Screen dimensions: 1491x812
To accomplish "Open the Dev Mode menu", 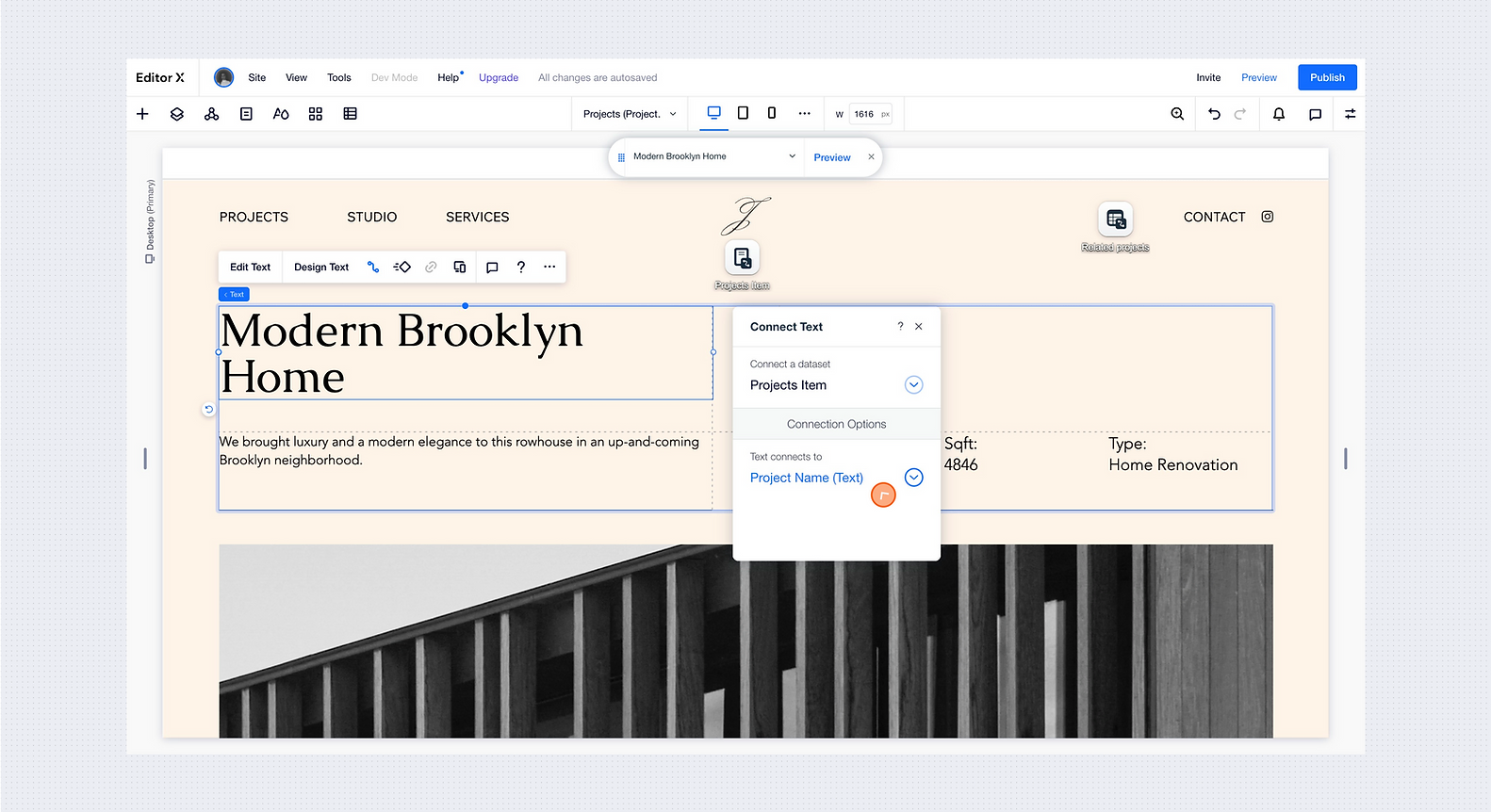I will click(394, 77).
